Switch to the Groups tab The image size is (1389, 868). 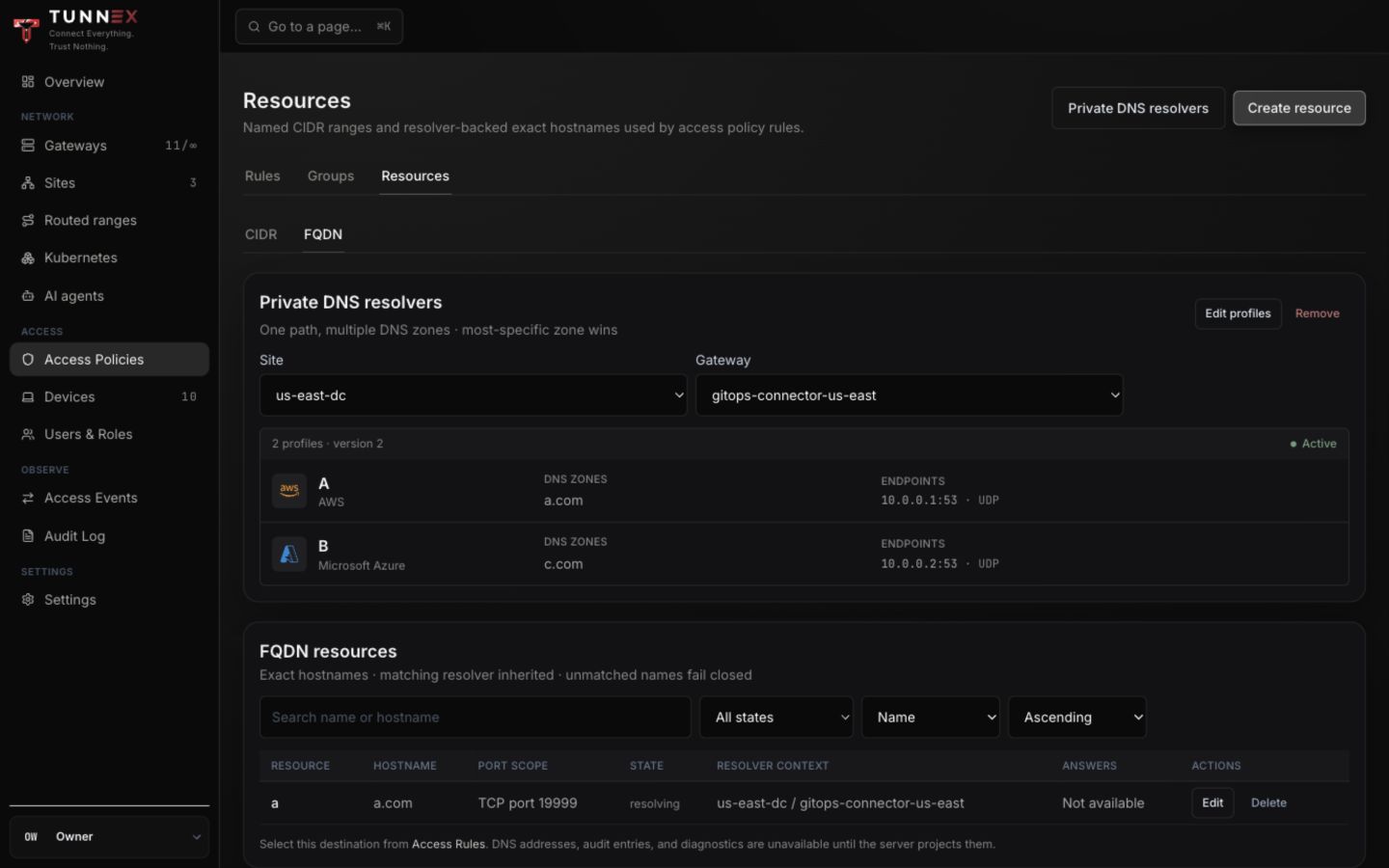click(331, 176)
